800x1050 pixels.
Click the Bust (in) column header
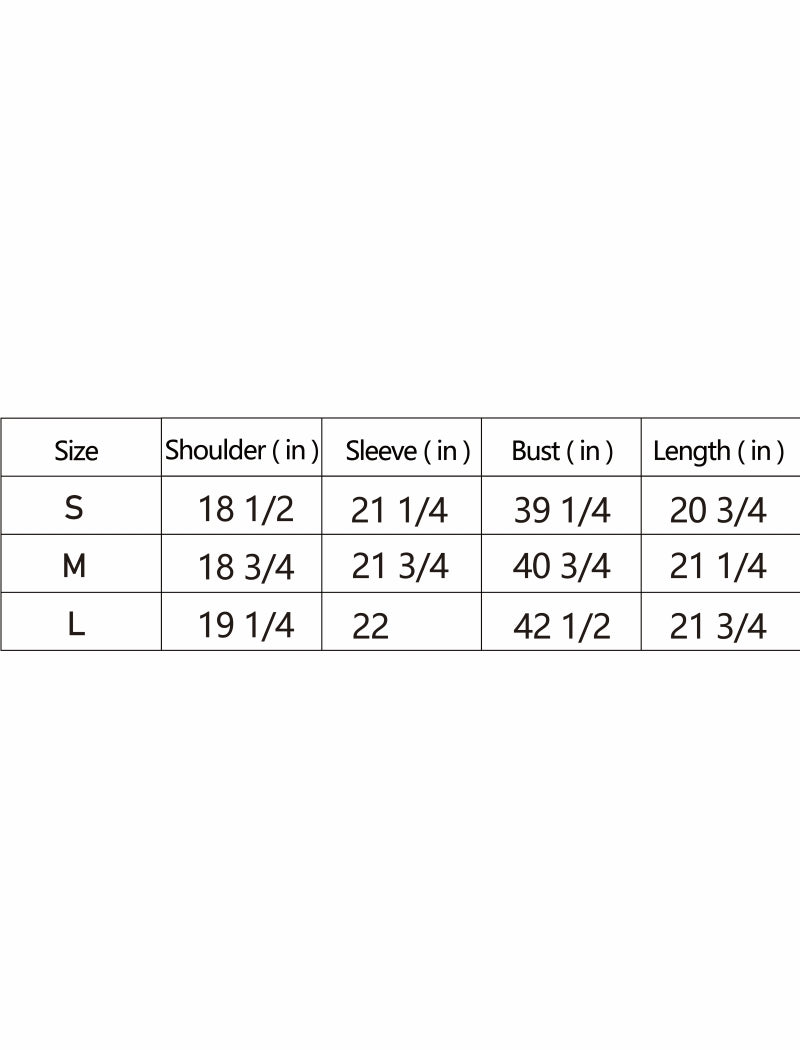[x=562, y=451]
